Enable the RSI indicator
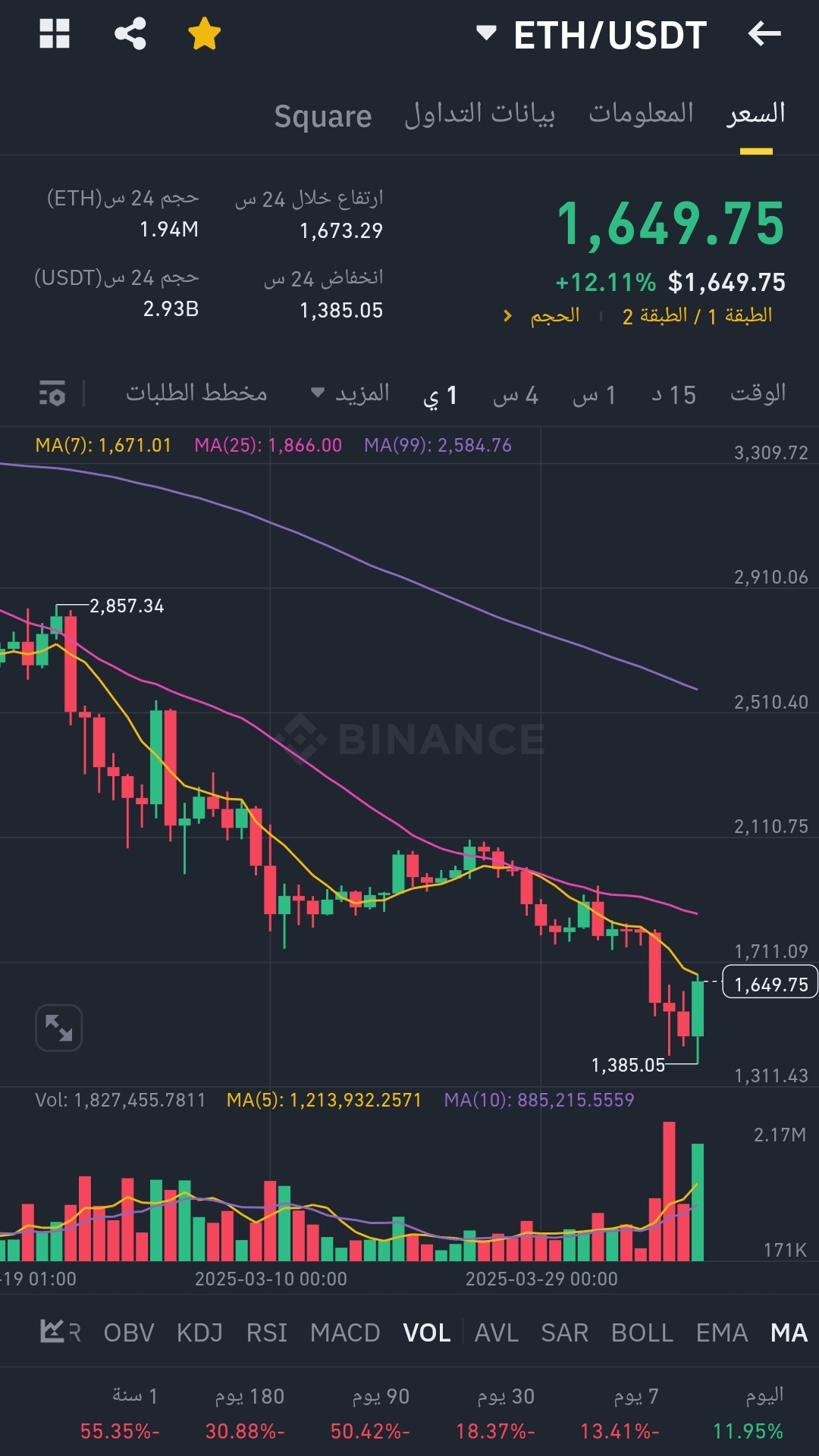 point(266,1332)
